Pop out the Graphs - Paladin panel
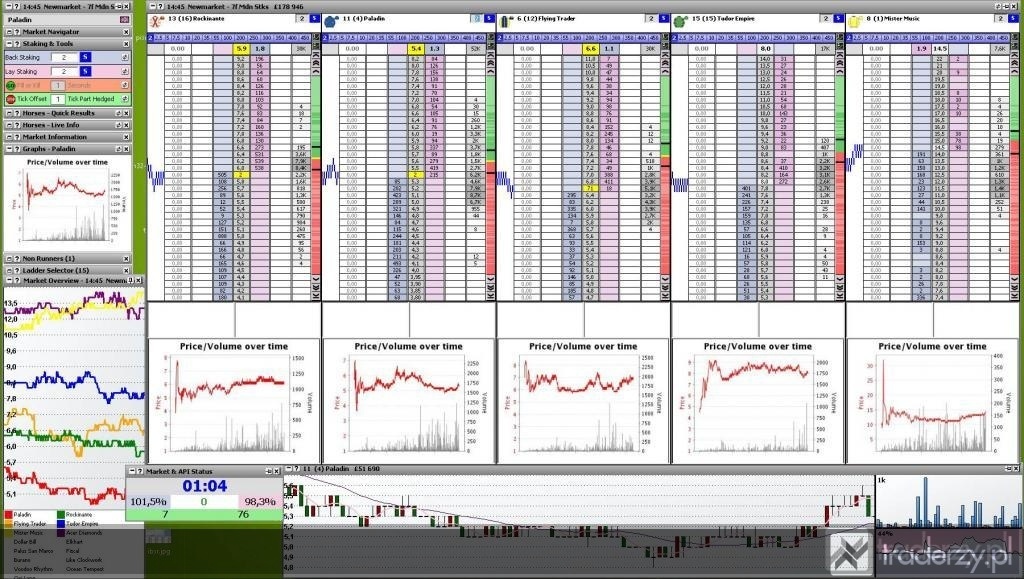The image size is (1024, 579). click(x=119, y=149)
